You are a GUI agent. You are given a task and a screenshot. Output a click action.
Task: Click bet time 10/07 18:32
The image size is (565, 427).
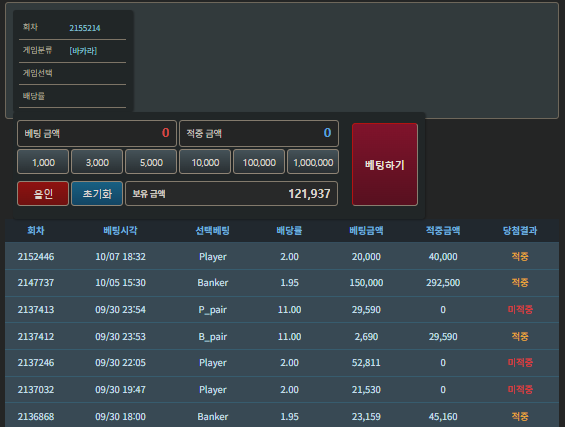[120, 257]
